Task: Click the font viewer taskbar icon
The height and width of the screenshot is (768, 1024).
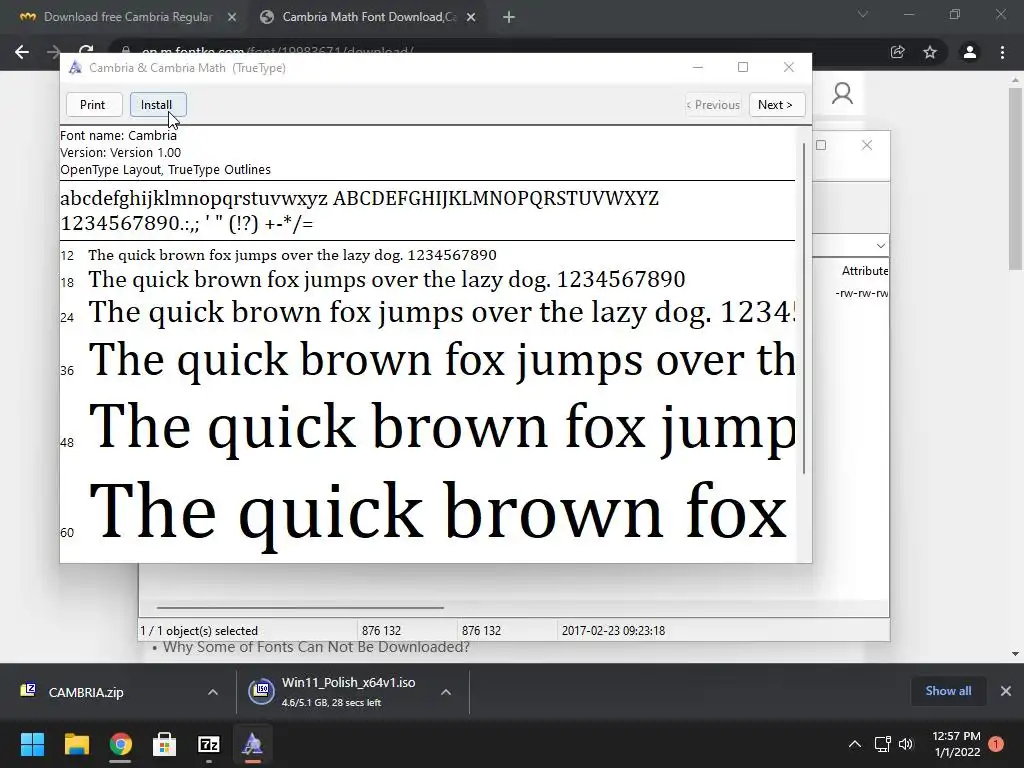Action: (253, 744)
